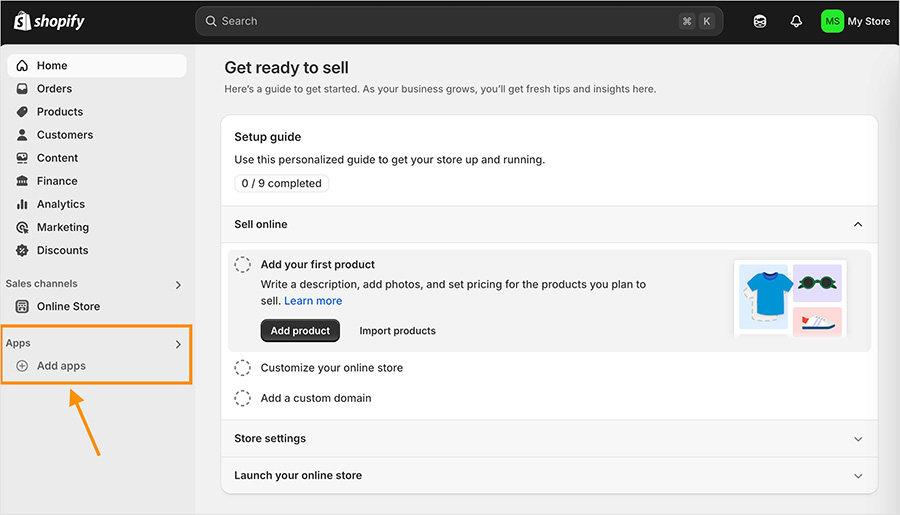Click the Home house icon
This screenshot has height=515, width=900.
(x=22, y=65)
